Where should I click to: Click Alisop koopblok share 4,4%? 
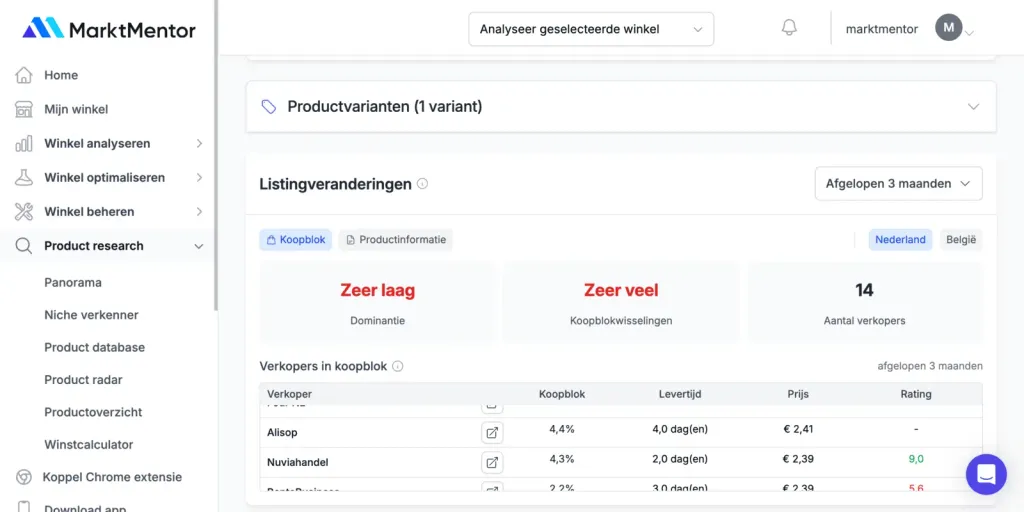point(562,429)
